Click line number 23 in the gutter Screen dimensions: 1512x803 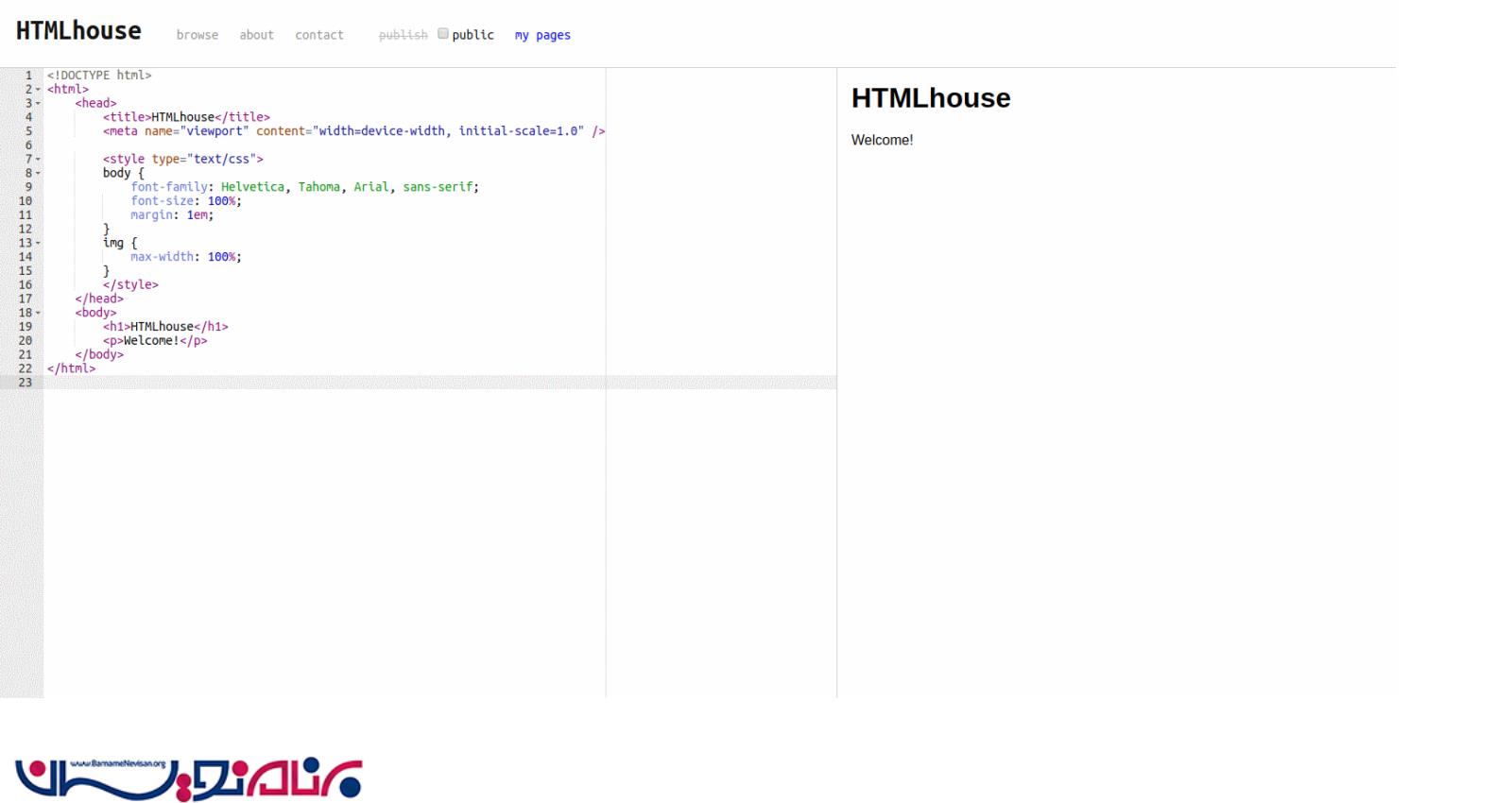(25, 383)
